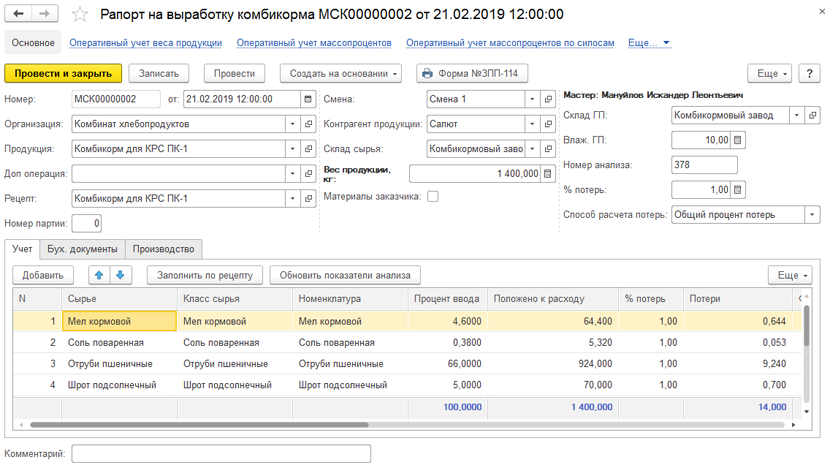Image resolution: width=830 pixels, height=465 pixels.
Task: Add document to favorites with star icon
Action: tap(79, 14)
